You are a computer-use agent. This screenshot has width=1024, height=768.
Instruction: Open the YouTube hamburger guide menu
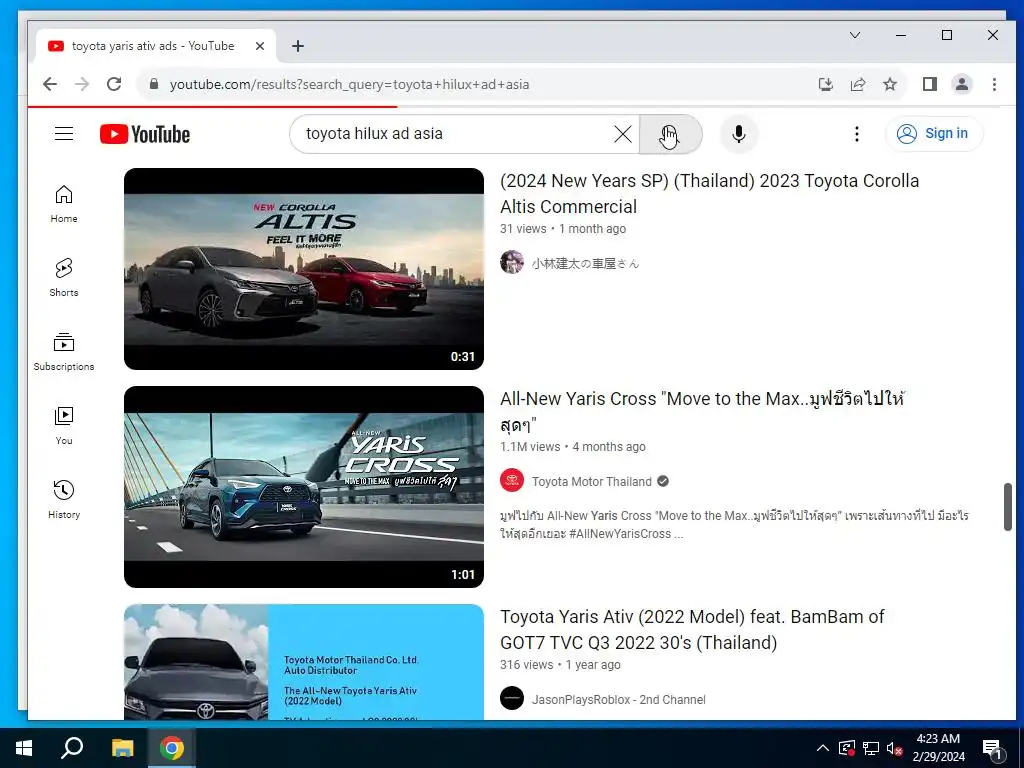pos(63,134)
